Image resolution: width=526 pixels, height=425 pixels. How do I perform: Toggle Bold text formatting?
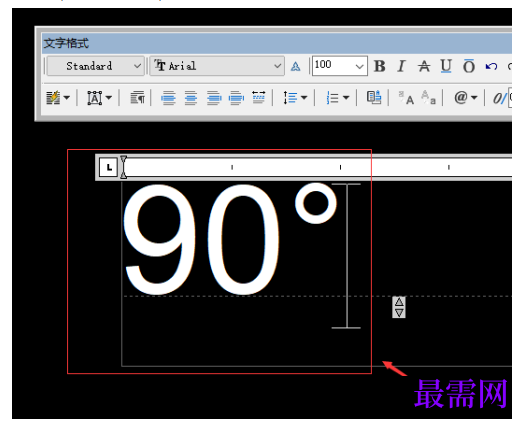(x=379, y=66)
